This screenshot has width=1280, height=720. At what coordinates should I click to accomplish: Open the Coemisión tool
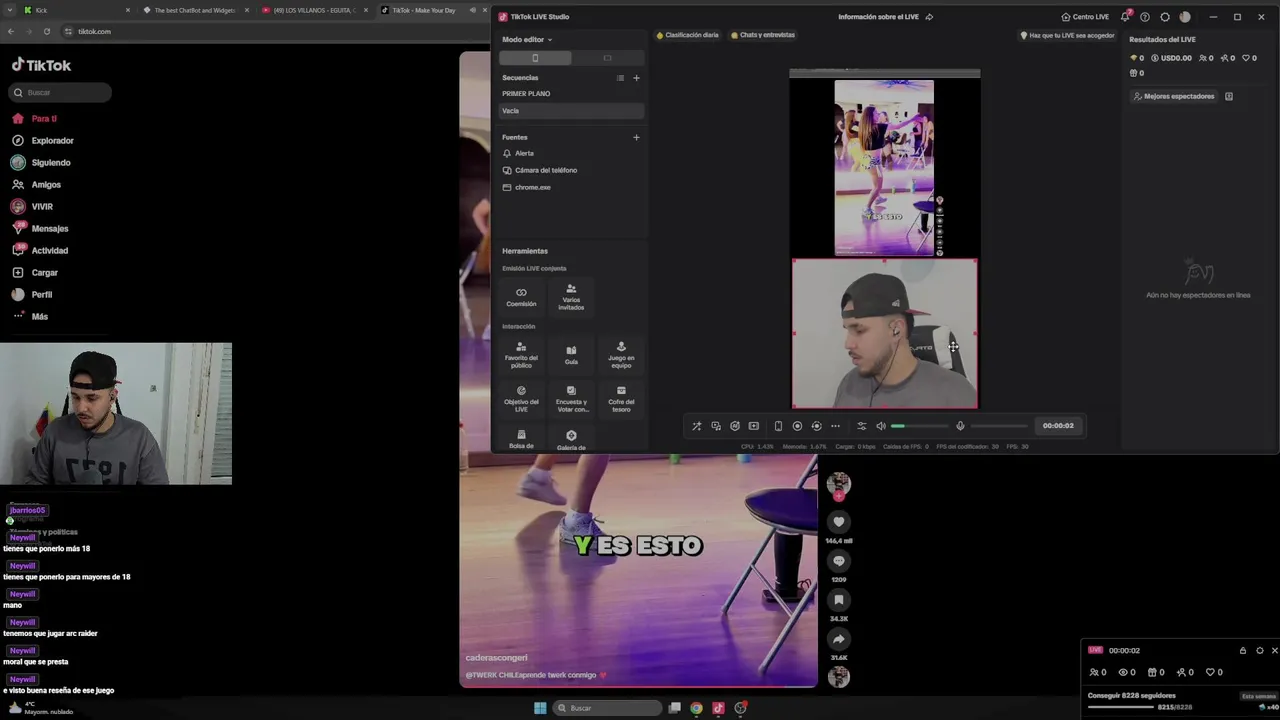point(521,297)
